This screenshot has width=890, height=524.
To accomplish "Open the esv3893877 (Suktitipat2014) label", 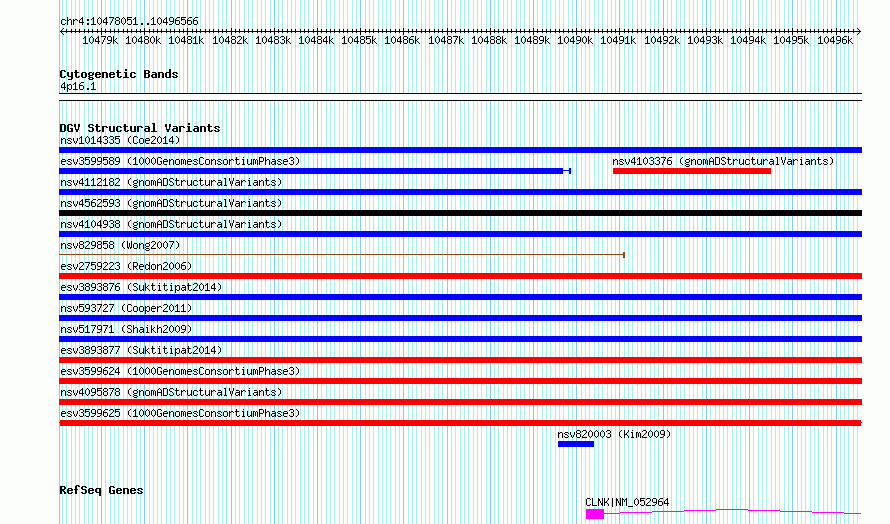I will pyautogui.click(x=141, y=350).
